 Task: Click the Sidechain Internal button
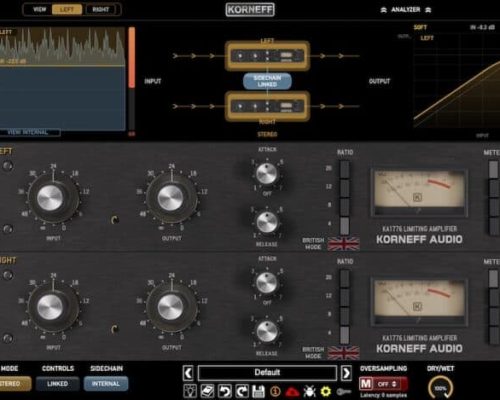(106, 384)
